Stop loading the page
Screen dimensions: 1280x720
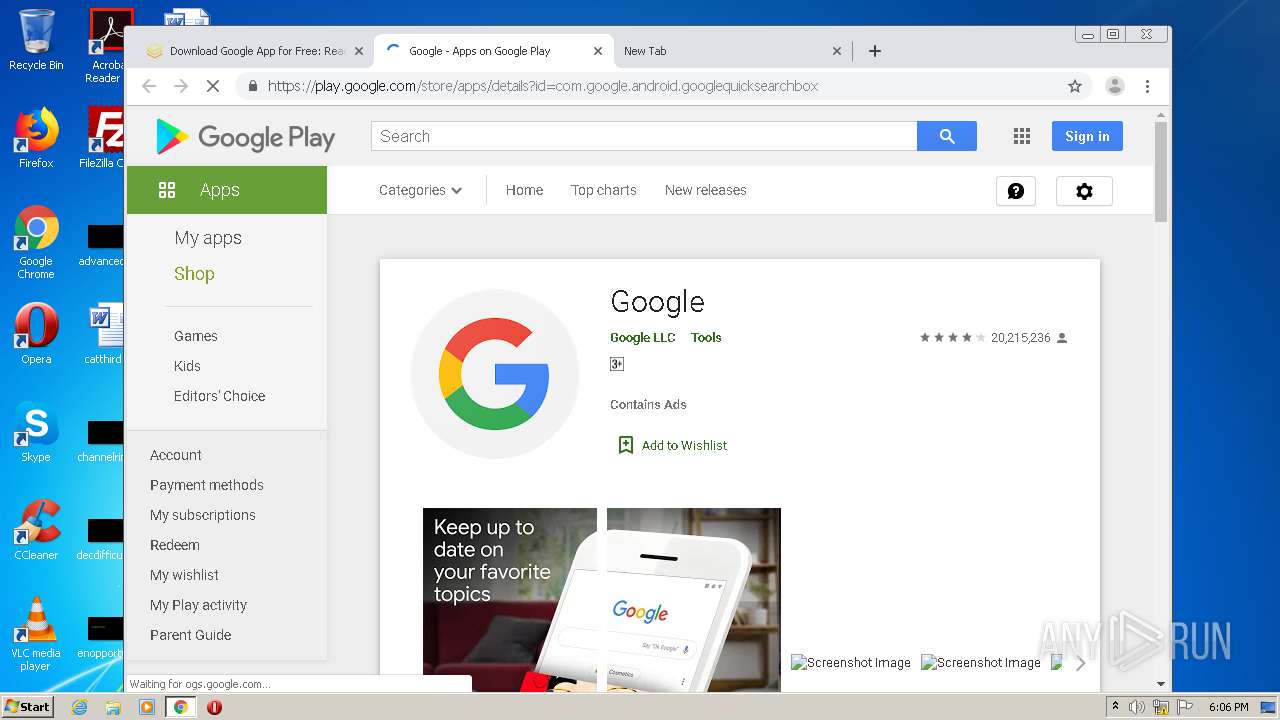(213, 86)
